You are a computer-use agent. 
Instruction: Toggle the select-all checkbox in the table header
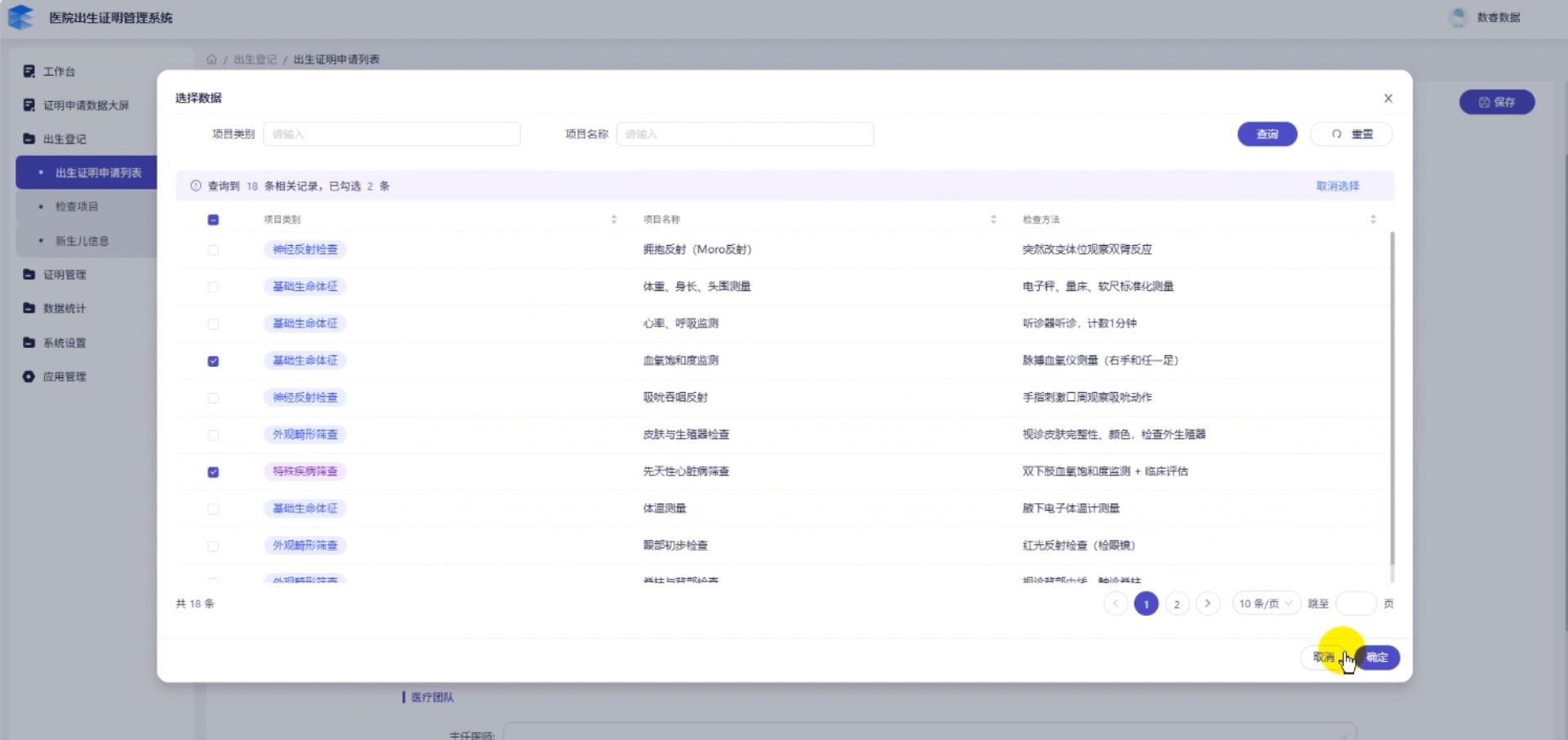213,220
